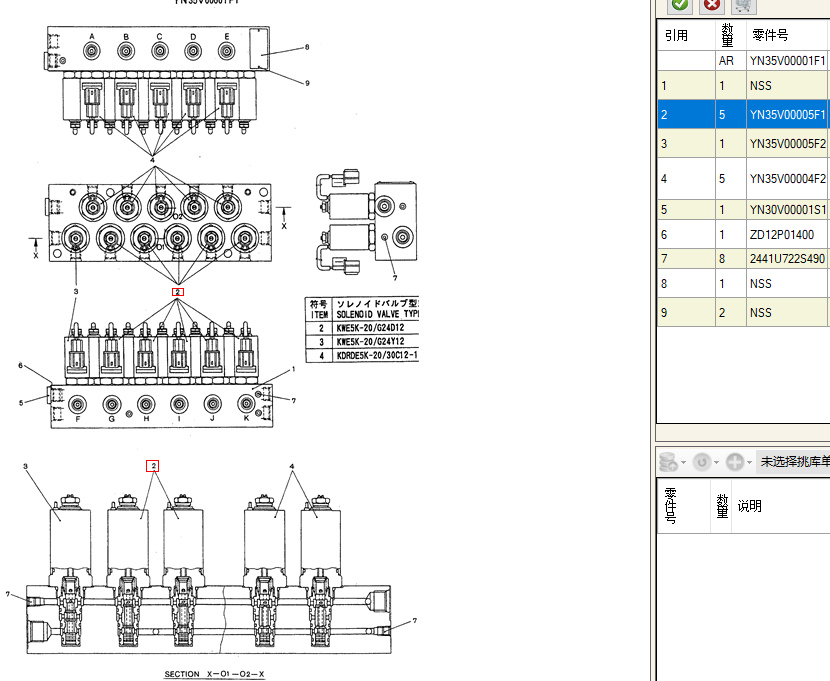Click quantity 8 in the 2441U722S490 row
This screenshot has width=830, height=681.
point(730,259)
